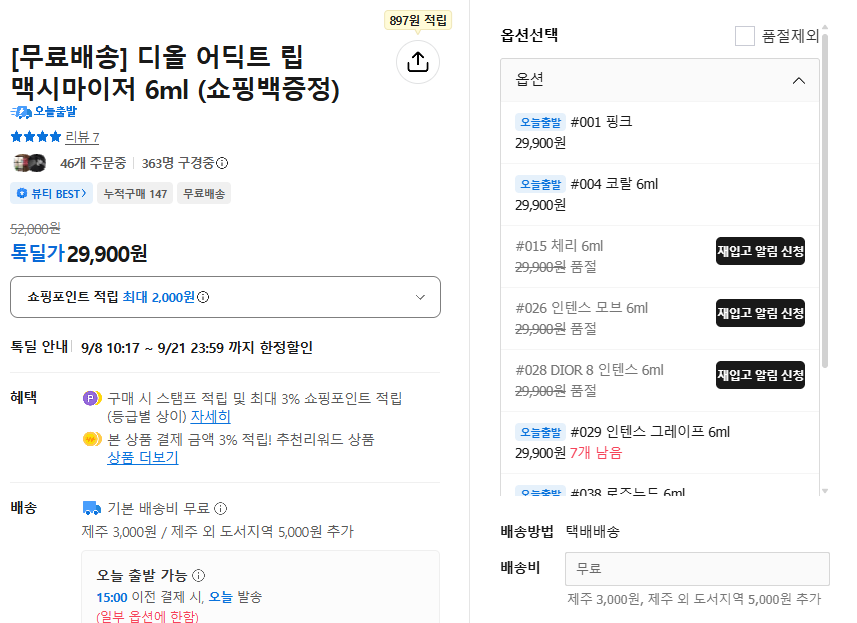Click the 누적구매 147 tag
Image resolution: width=857 pixels, height=623 pixels.
135,193
